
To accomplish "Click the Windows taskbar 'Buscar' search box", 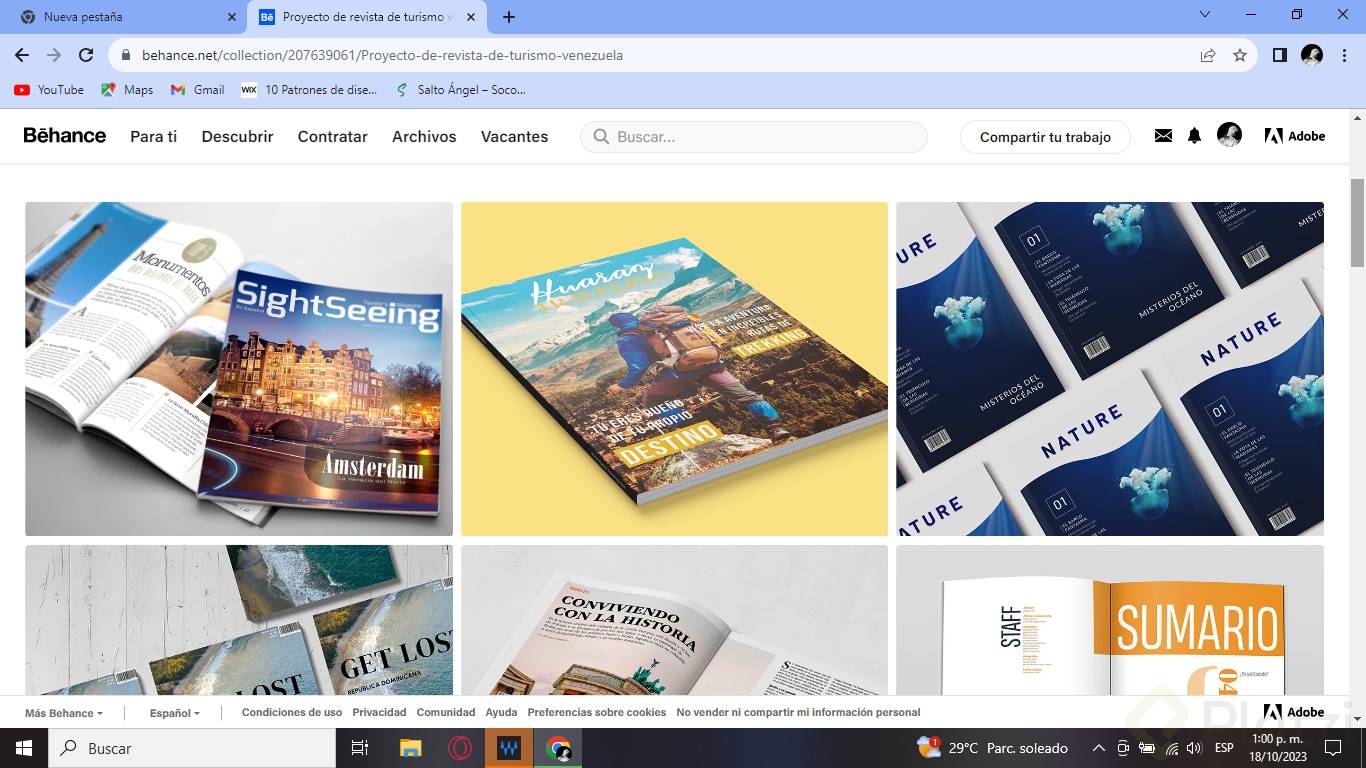I will [191, 748].
